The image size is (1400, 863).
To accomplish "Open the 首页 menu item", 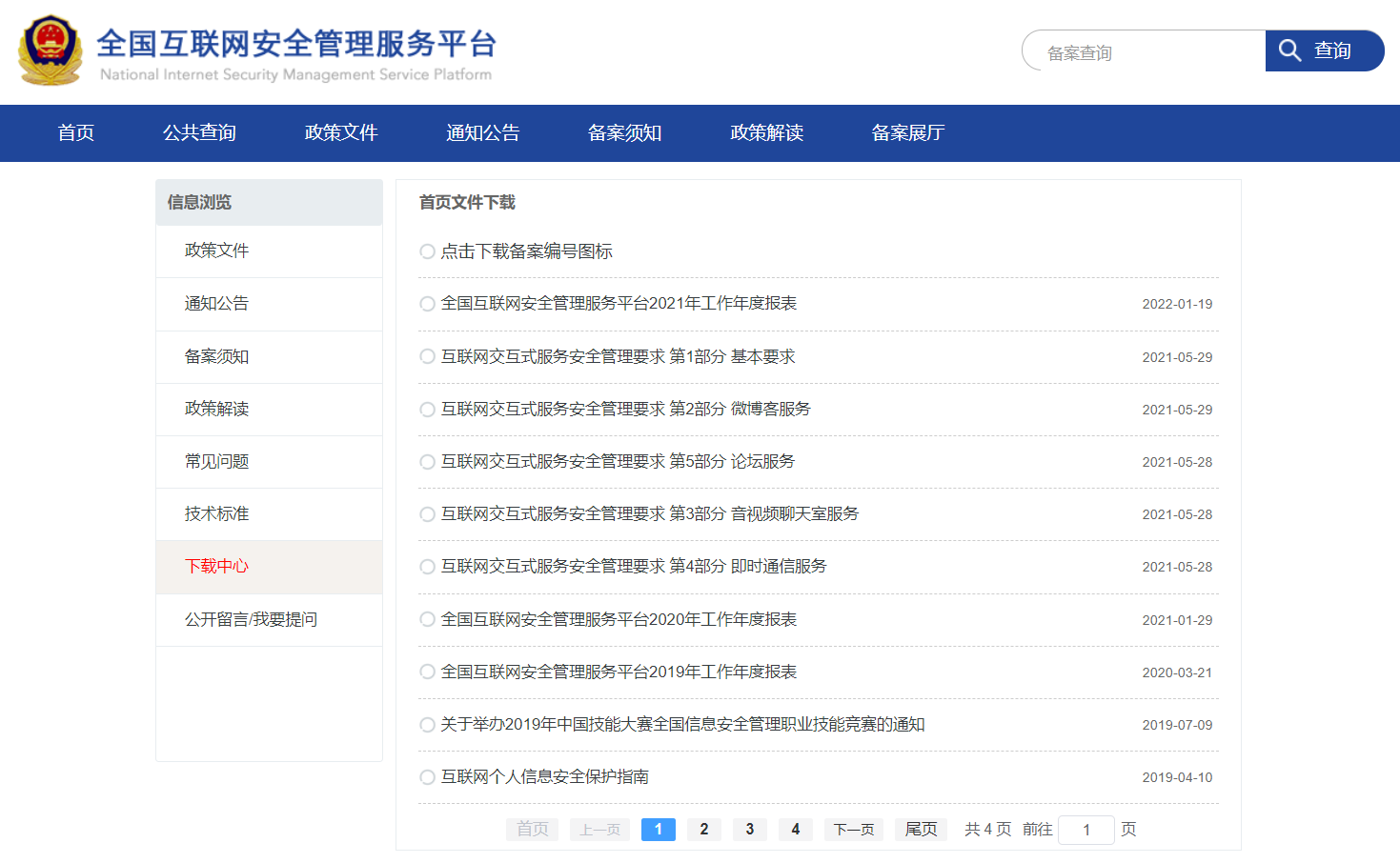I will (x=76, y=133).
